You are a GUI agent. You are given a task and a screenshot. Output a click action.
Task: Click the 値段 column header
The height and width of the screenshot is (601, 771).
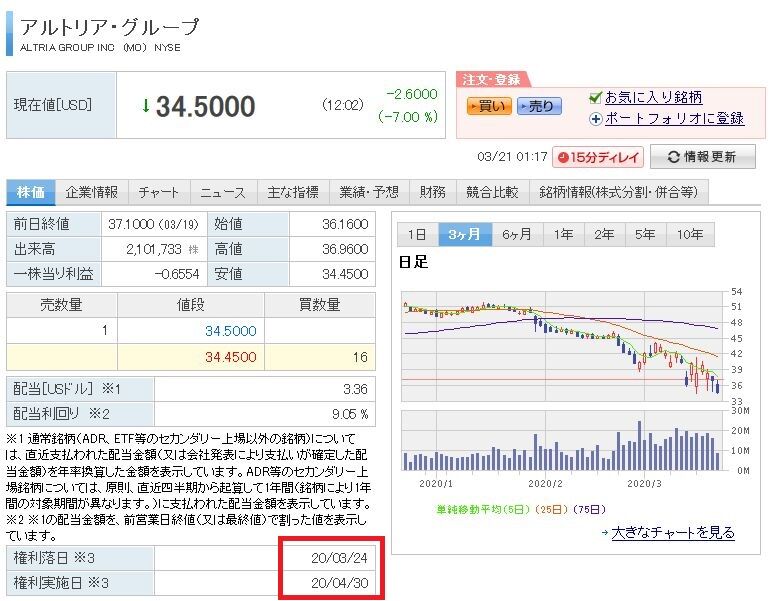191,305
